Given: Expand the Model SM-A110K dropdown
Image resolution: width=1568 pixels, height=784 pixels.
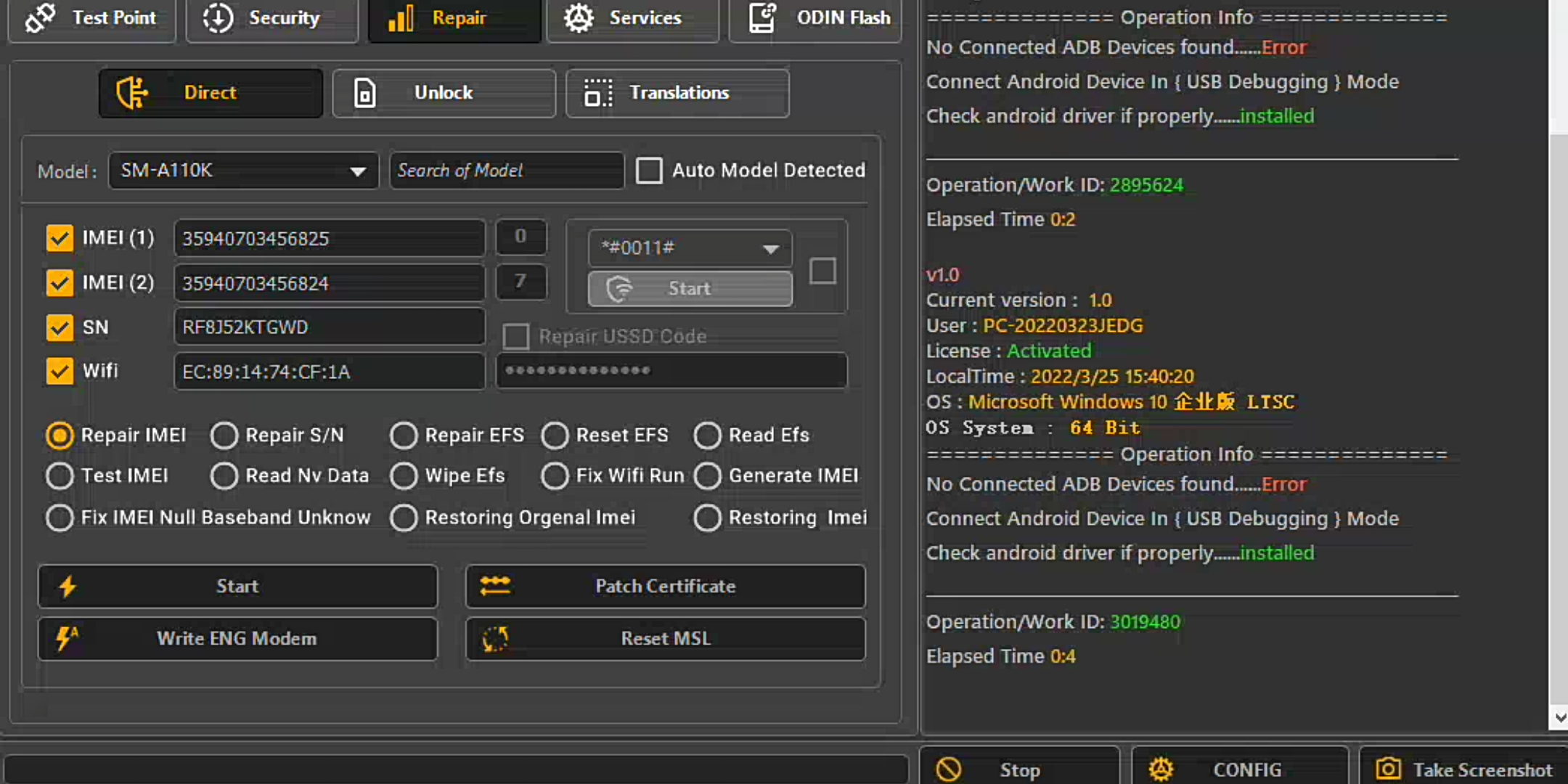Looking at the screenshot, I should 357,171.
